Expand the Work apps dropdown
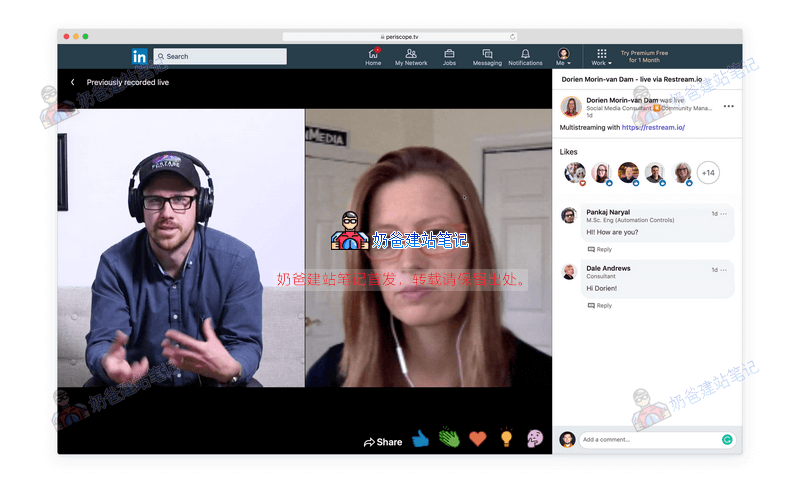This screenshot has height=486, width=800. click(x=601, y=56)
